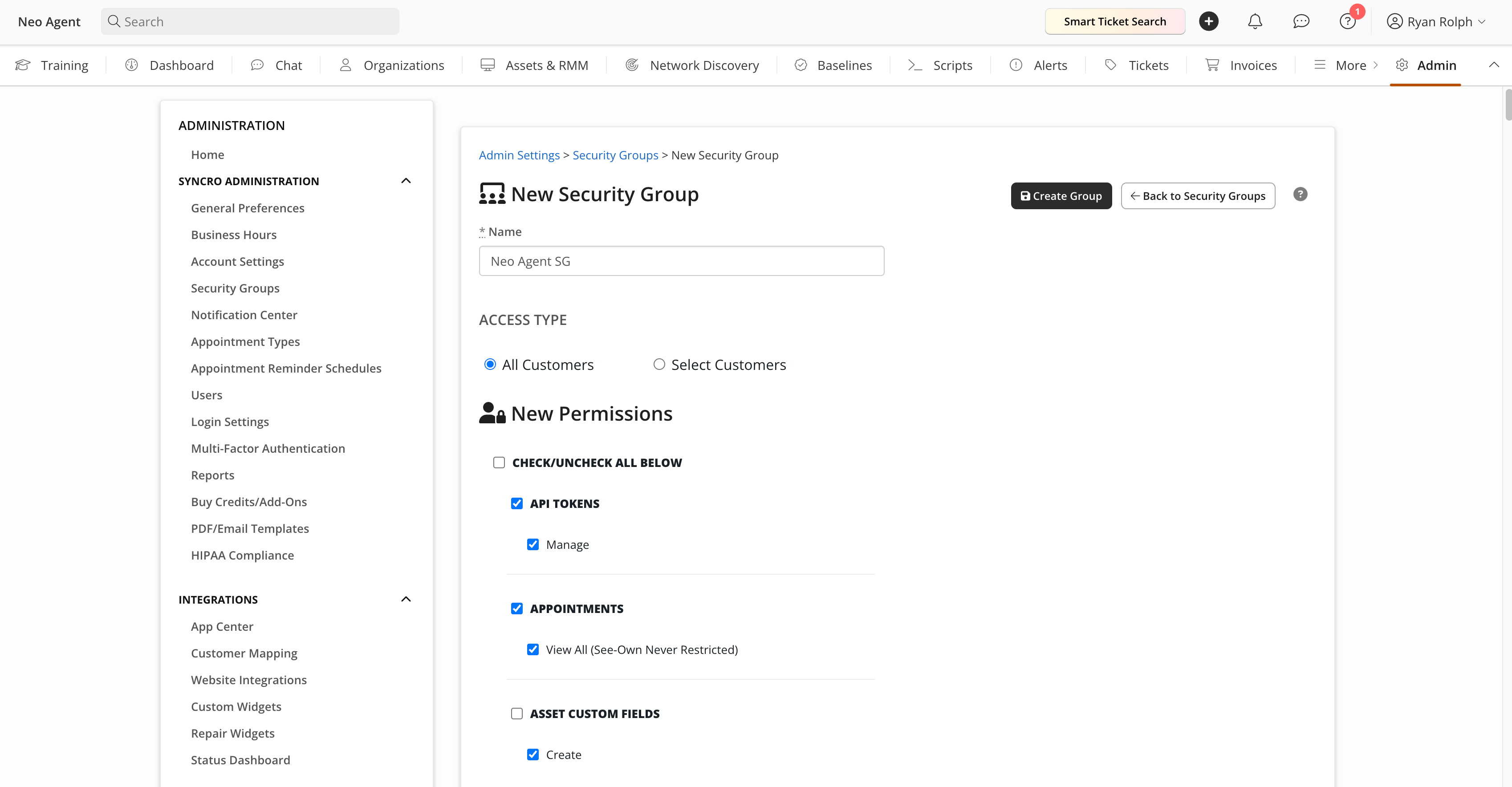Open the Dashboard tab
This screenshot has width=1512, height=787.
pos(170,65)
